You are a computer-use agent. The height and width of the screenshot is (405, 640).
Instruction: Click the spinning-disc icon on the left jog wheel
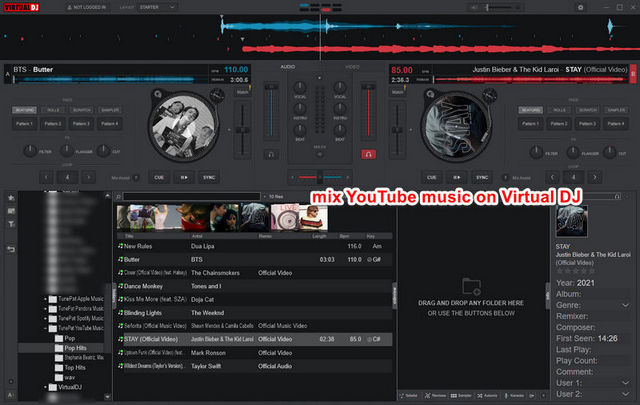click(x=158, y=94)
